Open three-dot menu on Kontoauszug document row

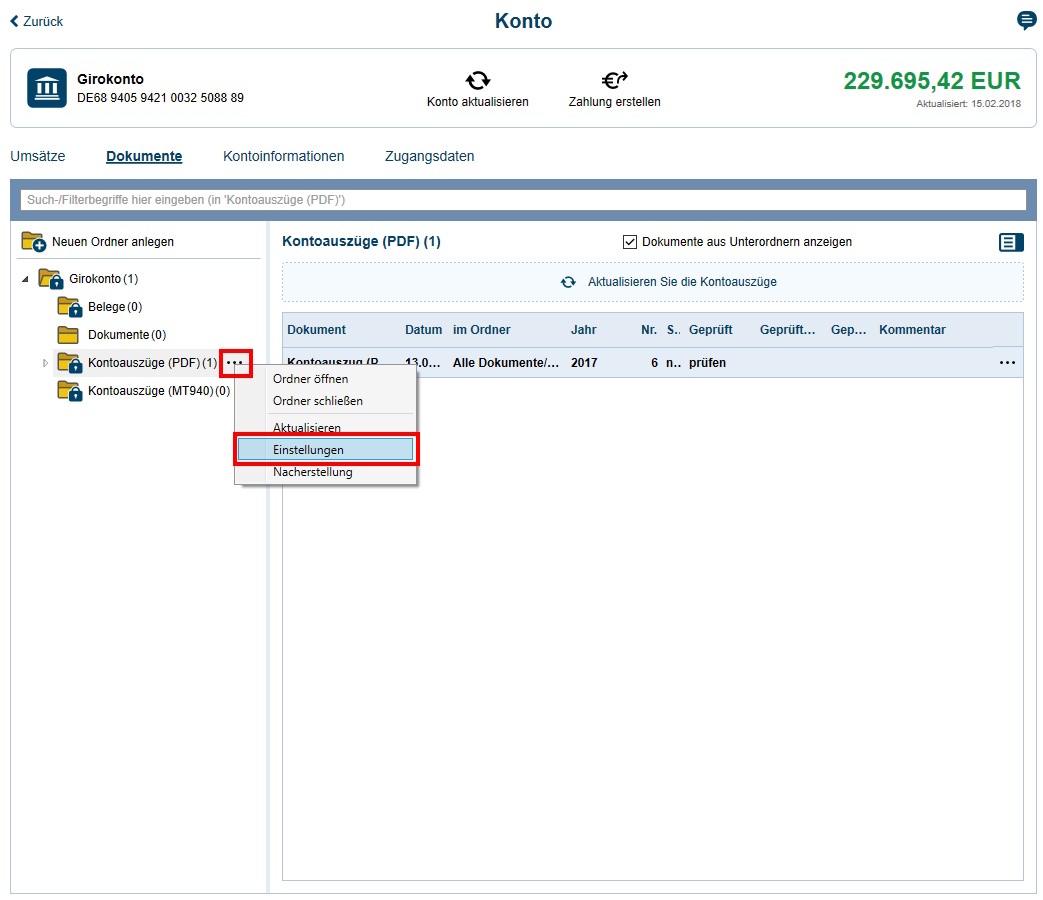point(1007,363)
